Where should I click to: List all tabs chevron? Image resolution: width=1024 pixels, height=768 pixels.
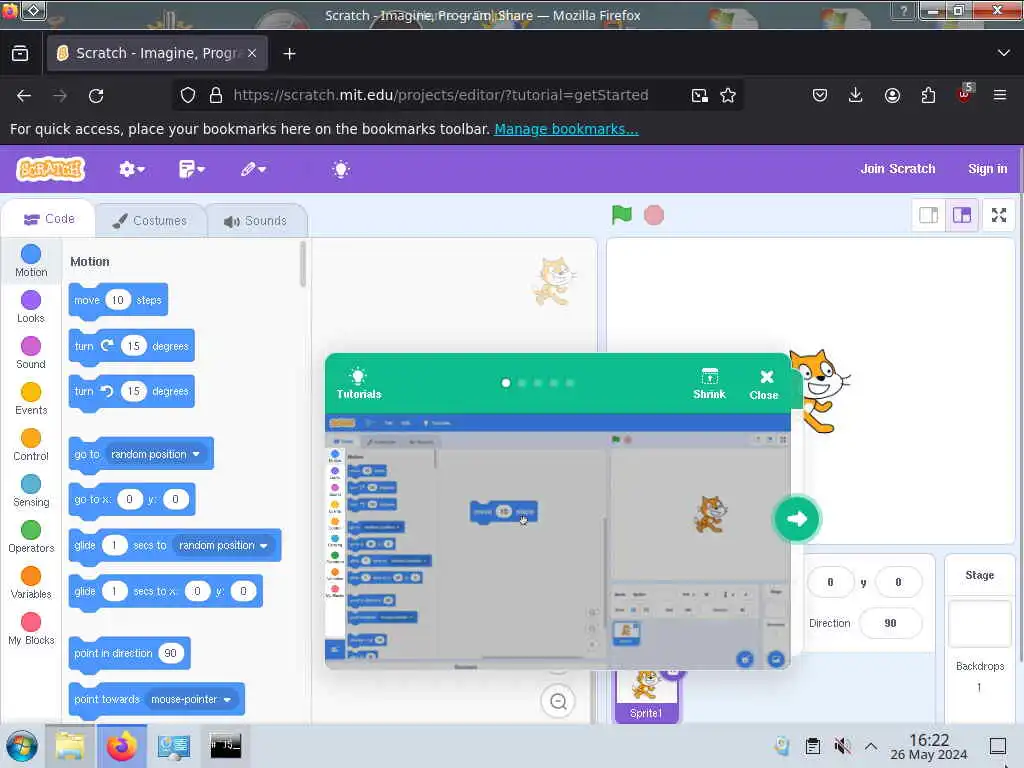(1004, 53)
